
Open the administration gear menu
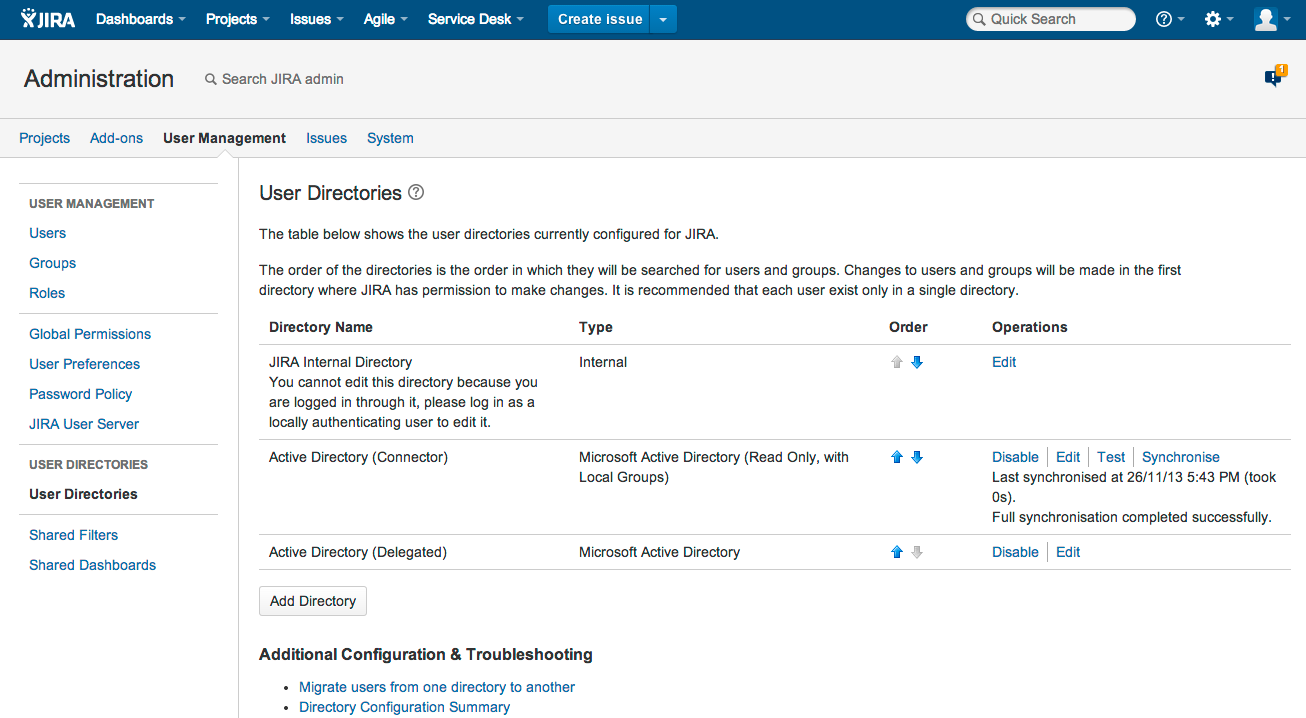point(1219,19)
